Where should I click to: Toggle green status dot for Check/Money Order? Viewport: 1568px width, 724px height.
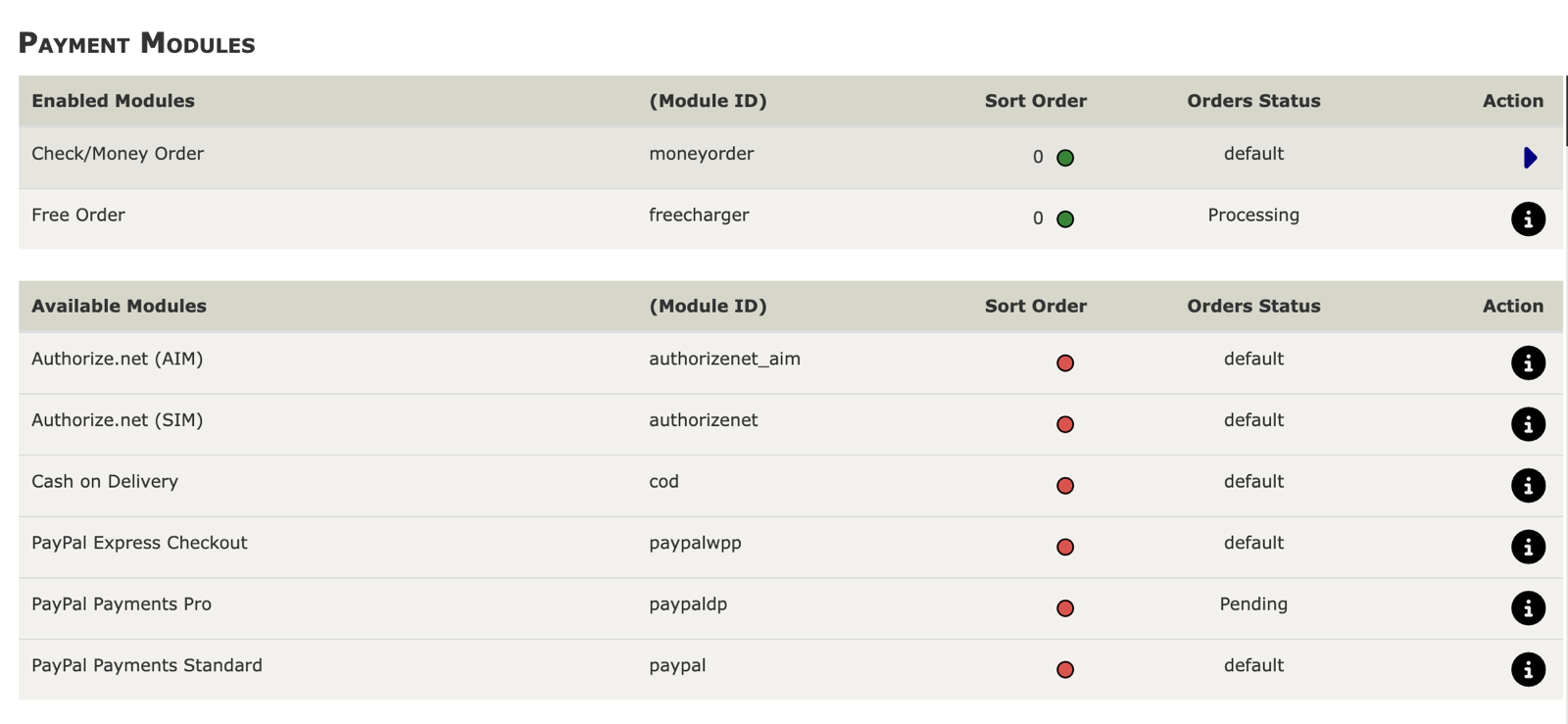[1065, 158]
